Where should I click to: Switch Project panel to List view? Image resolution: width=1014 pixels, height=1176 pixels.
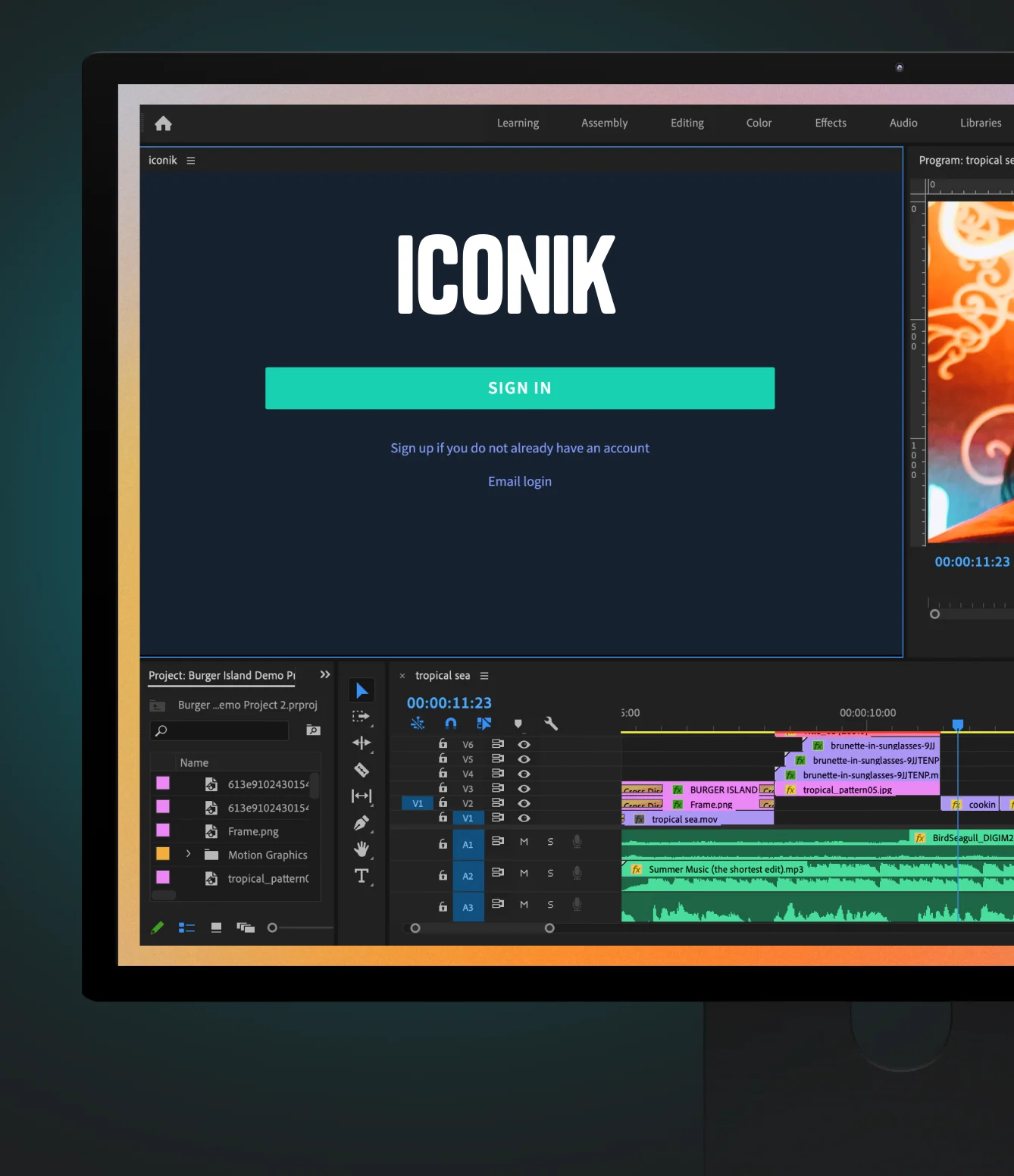coord(186,927)
